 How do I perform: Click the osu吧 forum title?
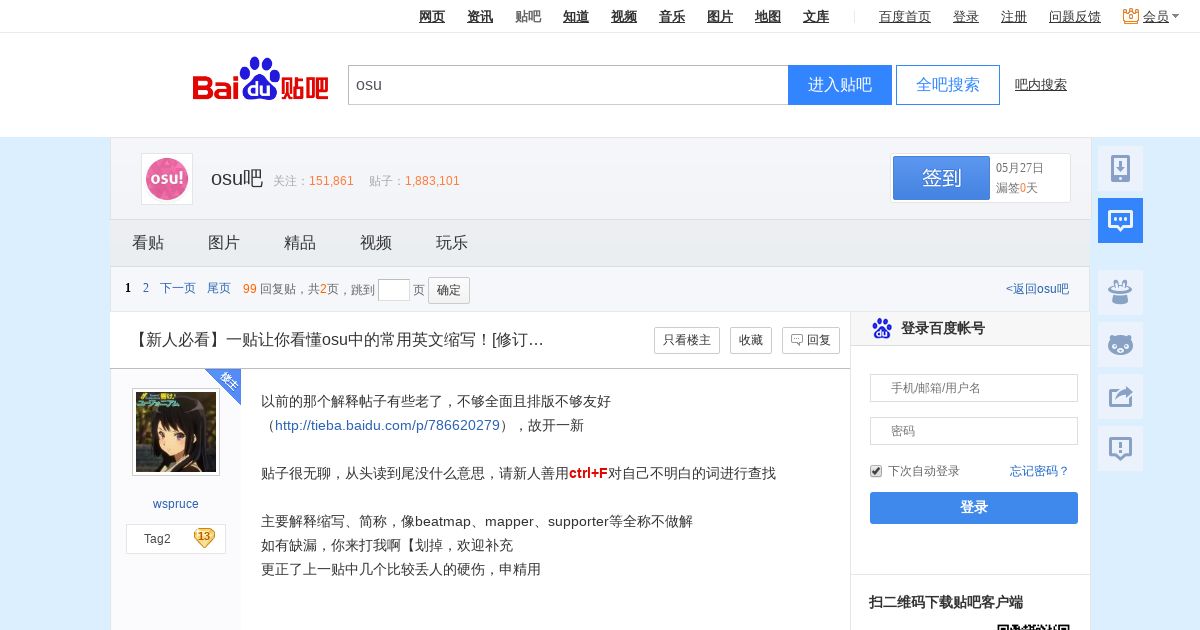coord(237,179)
